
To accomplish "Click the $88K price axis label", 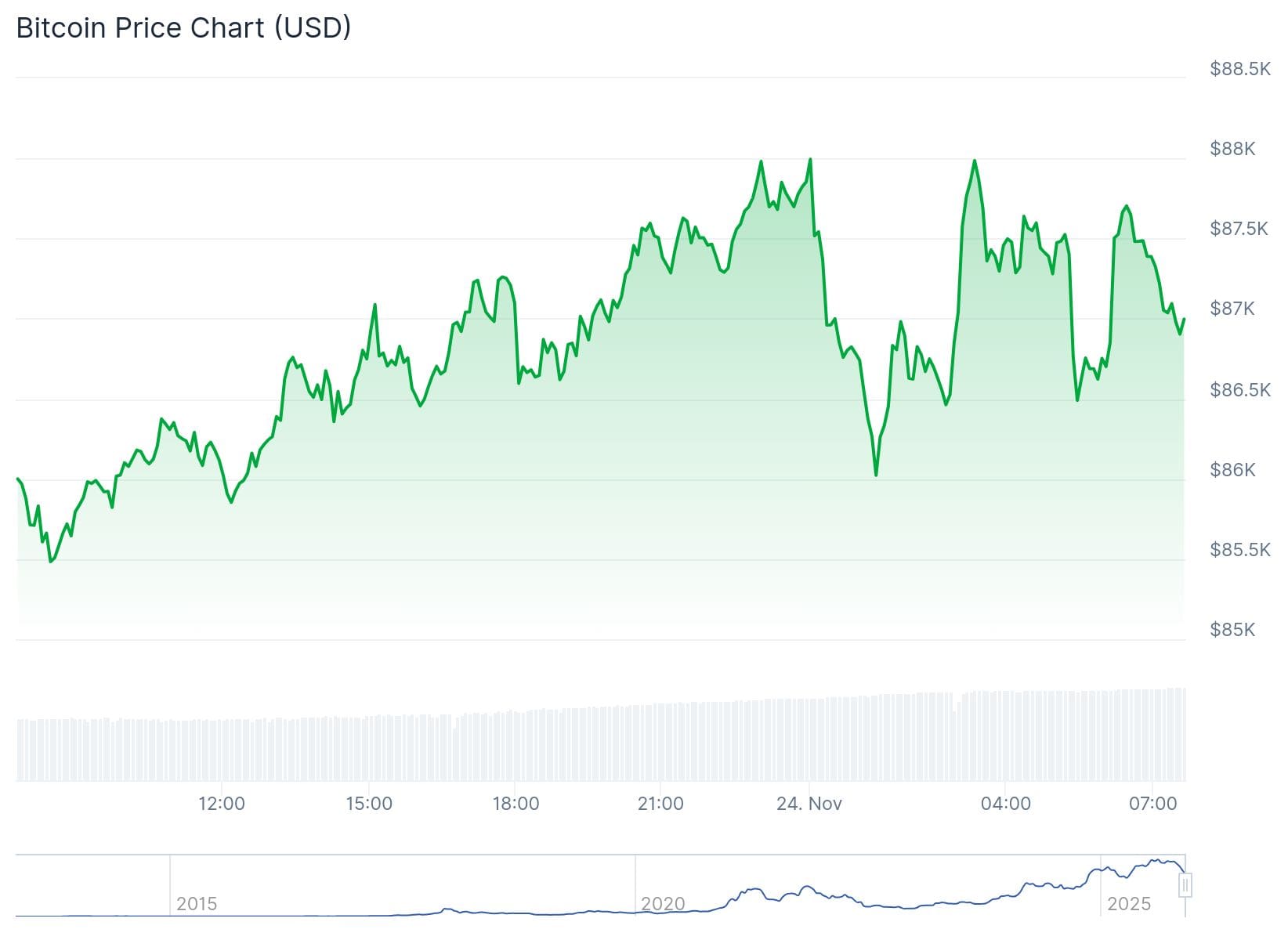I will pos(1232,149).
